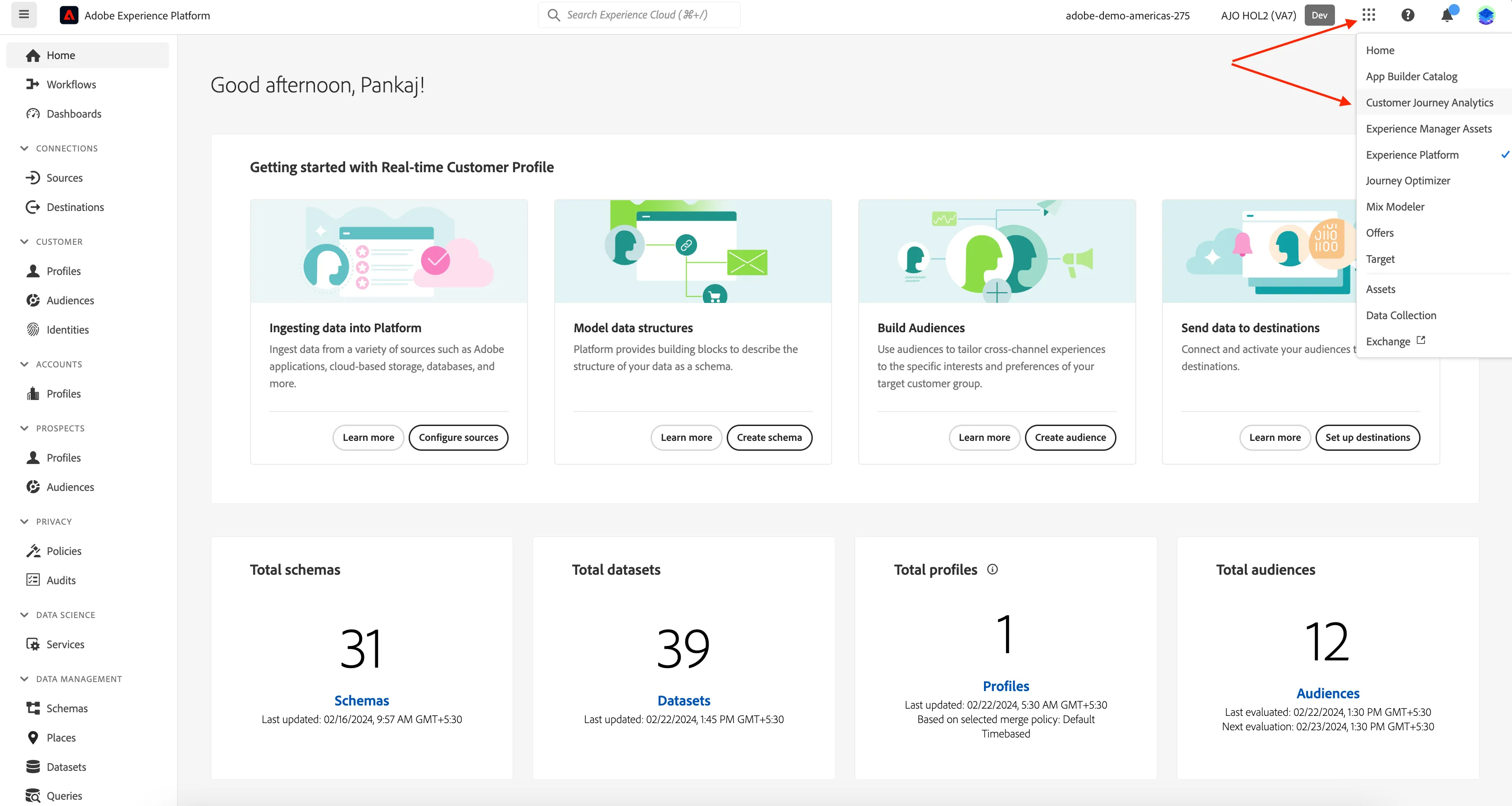
Task: Open Queries in the left sidebar
Action: coord(64,796)
